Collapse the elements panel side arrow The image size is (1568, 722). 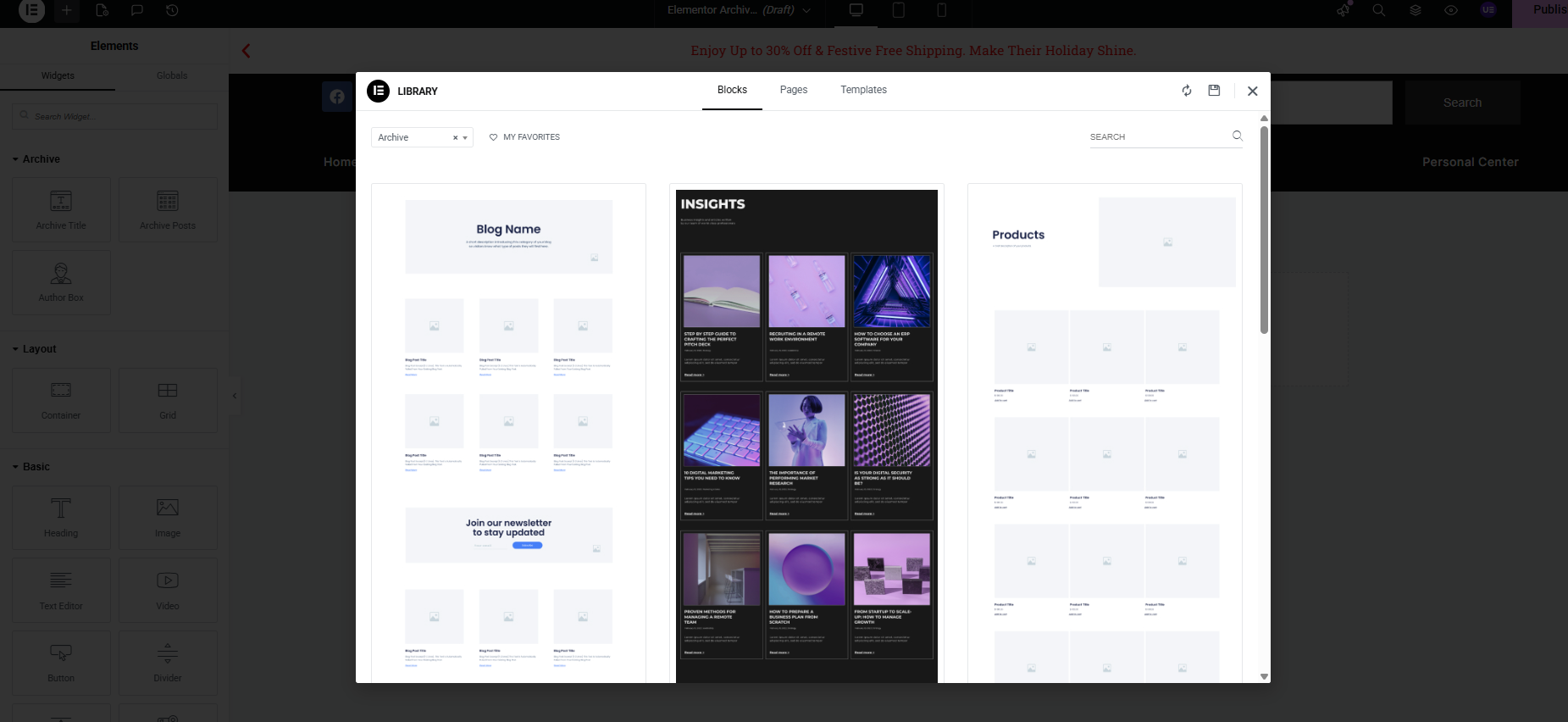tap(235, 396)
